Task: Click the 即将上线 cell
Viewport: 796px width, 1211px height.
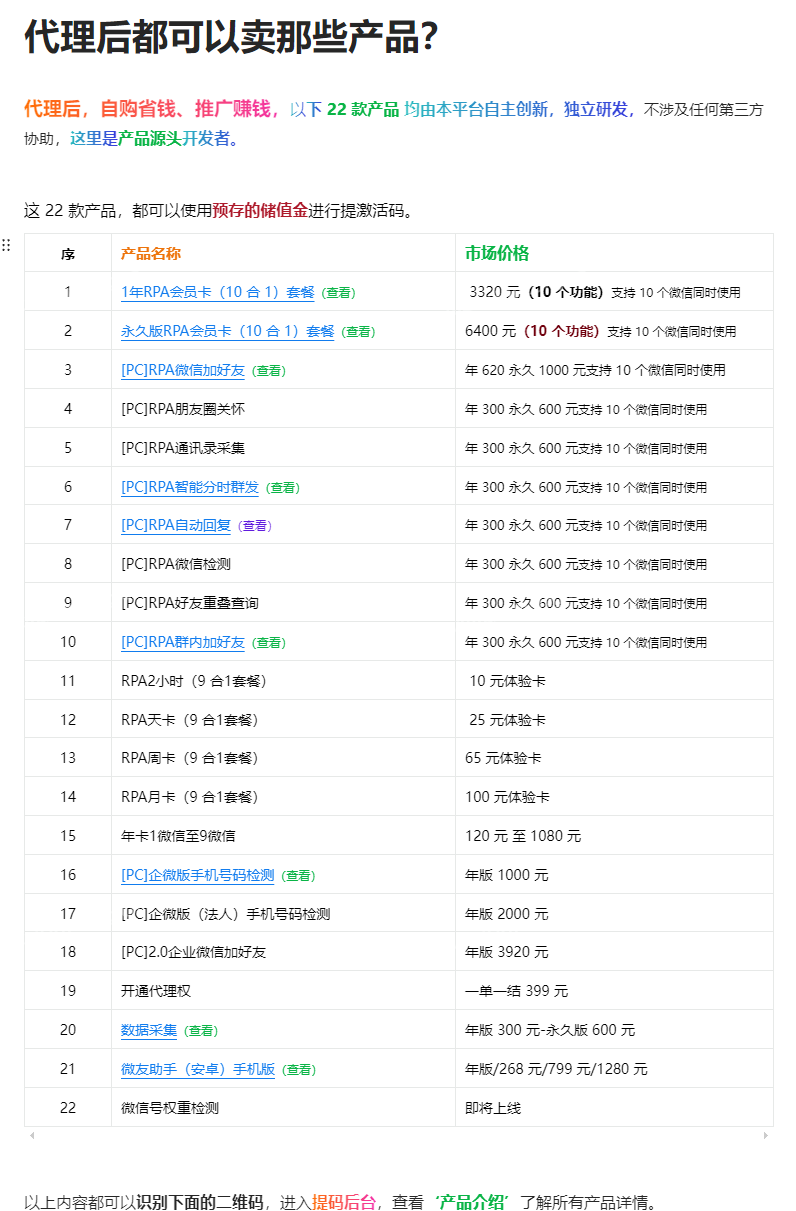Action: tap(614, 1108)
